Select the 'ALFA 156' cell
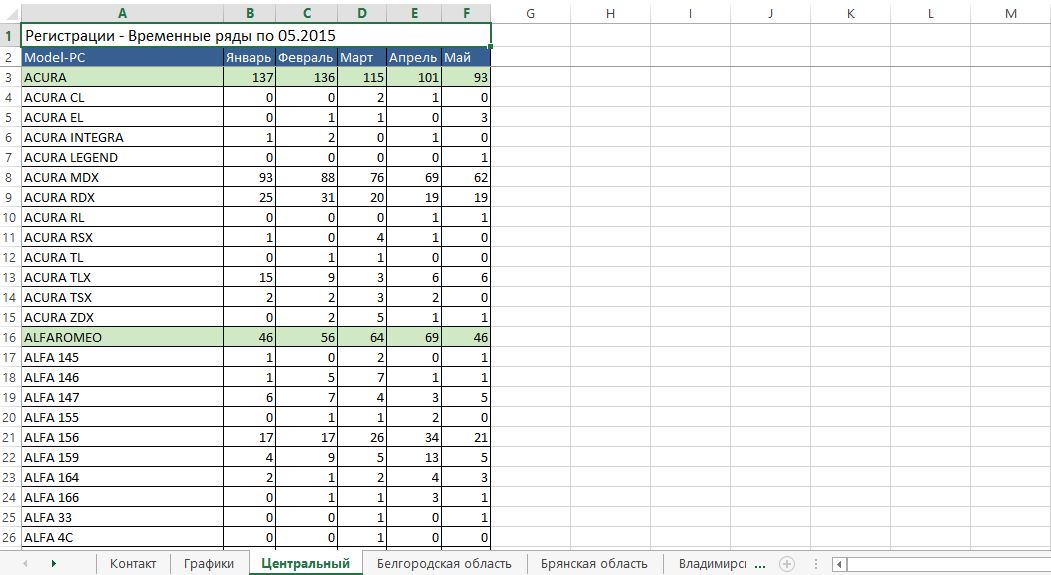 (x=122, y=438)
